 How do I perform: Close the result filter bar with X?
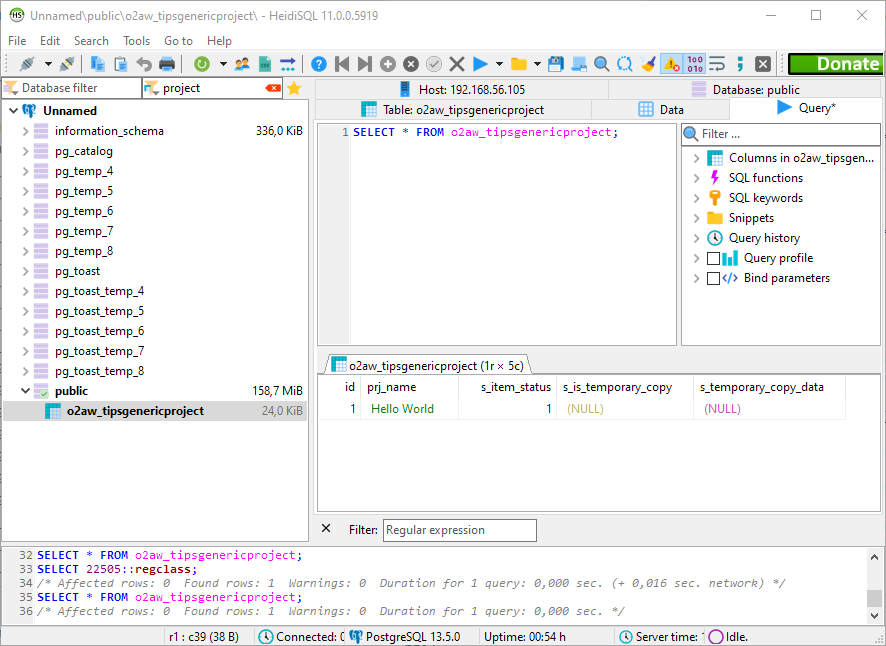coord(326,528)
